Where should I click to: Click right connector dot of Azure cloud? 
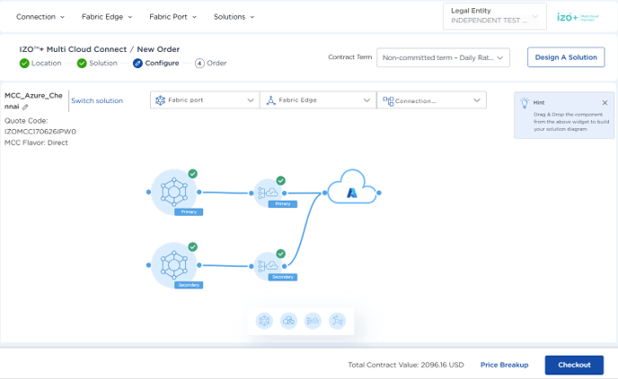coord(379,193)
